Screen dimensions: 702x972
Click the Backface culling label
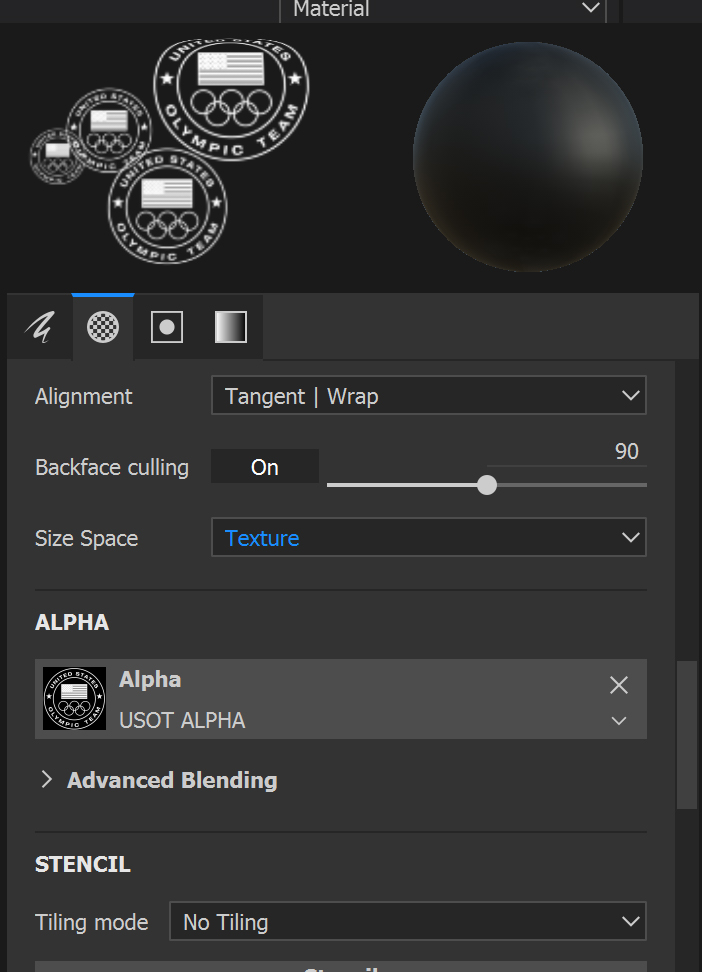tap(112, 467)
